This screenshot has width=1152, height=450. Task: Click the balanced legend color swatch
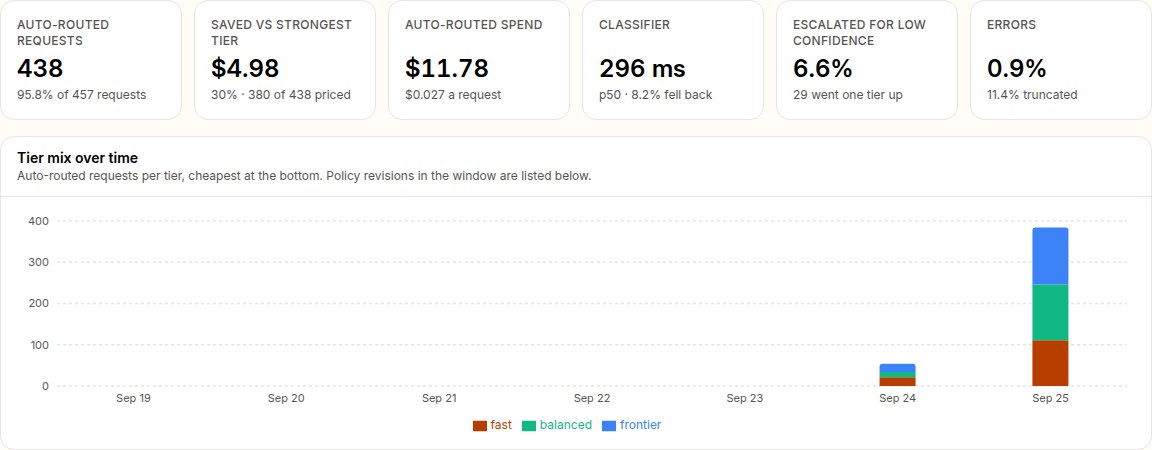click(529, 426)
